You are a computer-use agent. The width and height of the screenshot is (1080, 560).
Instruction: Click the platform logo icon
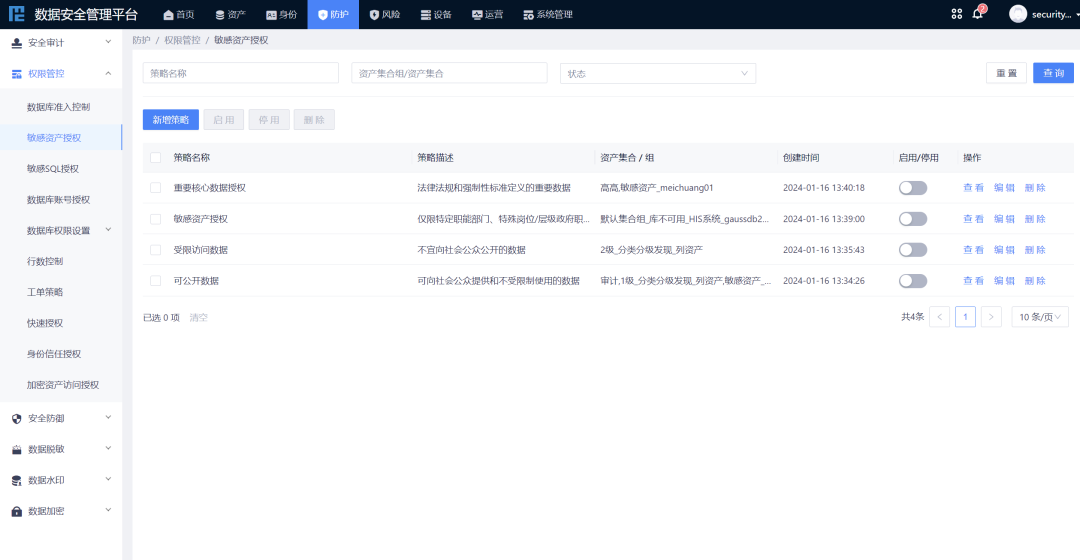coord(16,14)
